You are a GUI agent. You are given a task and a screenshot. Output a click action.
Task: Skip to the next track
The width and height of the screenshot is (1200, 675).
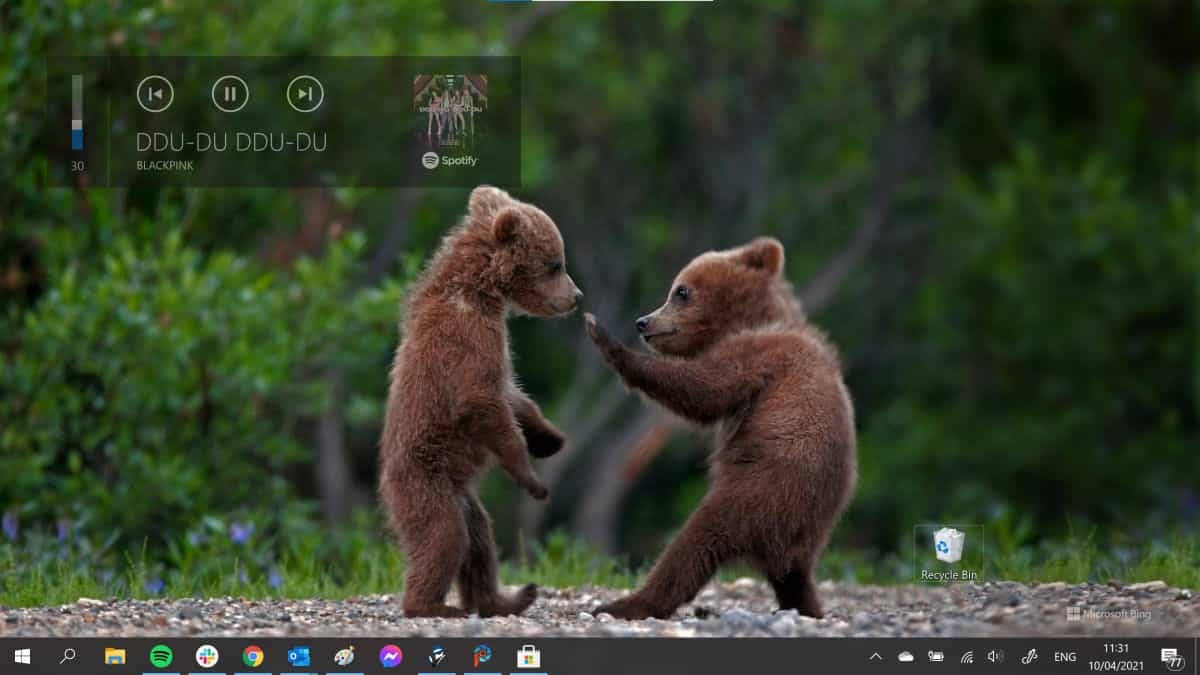(305, 94)
